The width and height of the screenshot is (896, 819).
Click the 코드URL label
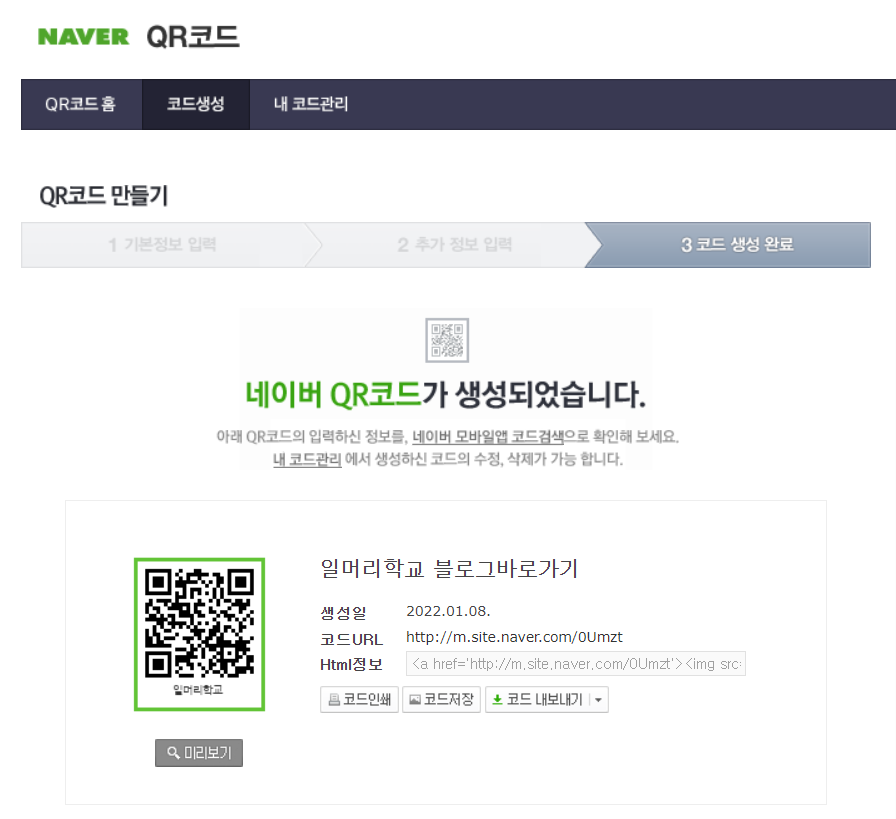pos(351,639)
